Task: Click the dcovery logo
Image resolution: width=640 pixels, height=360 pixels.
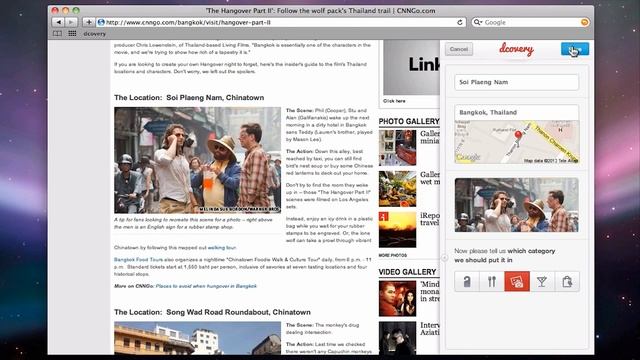Action: 516,49
